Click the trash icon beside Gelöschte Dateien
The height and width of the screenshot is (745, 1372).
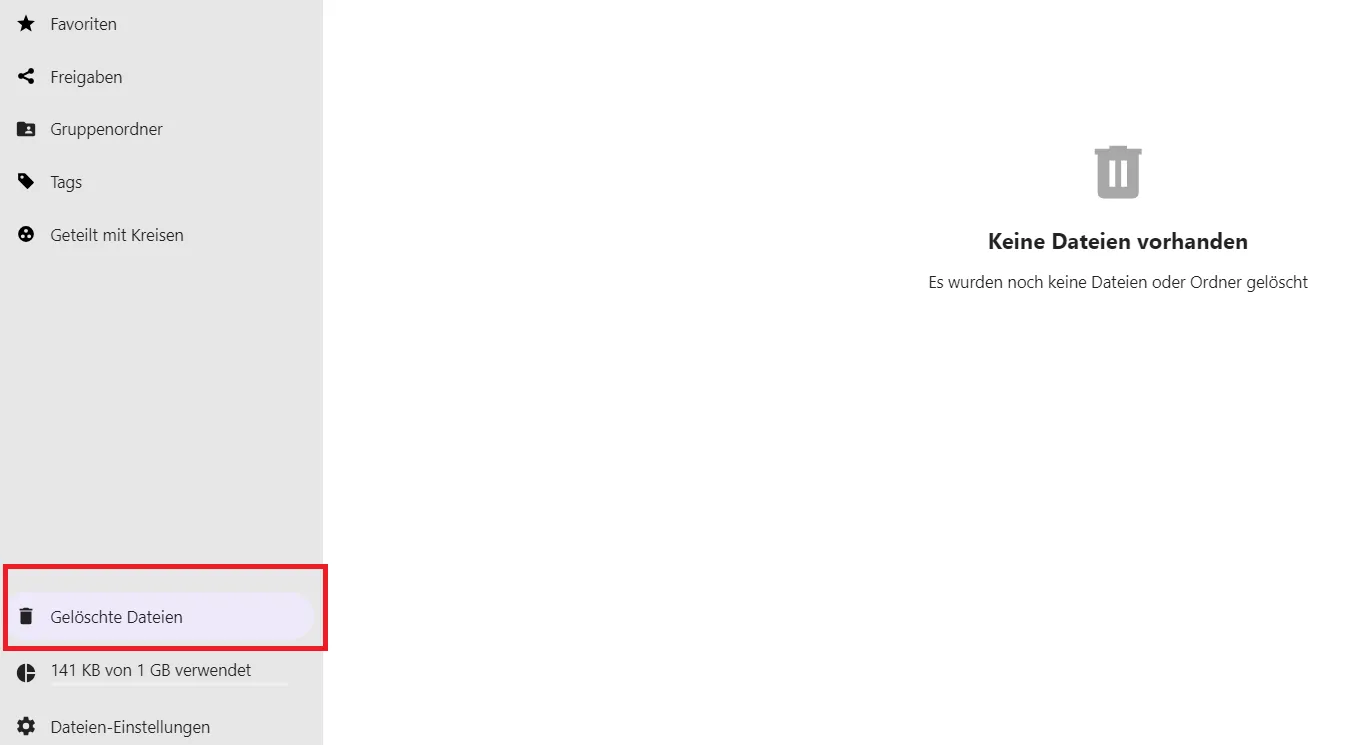tap(26, 616)
